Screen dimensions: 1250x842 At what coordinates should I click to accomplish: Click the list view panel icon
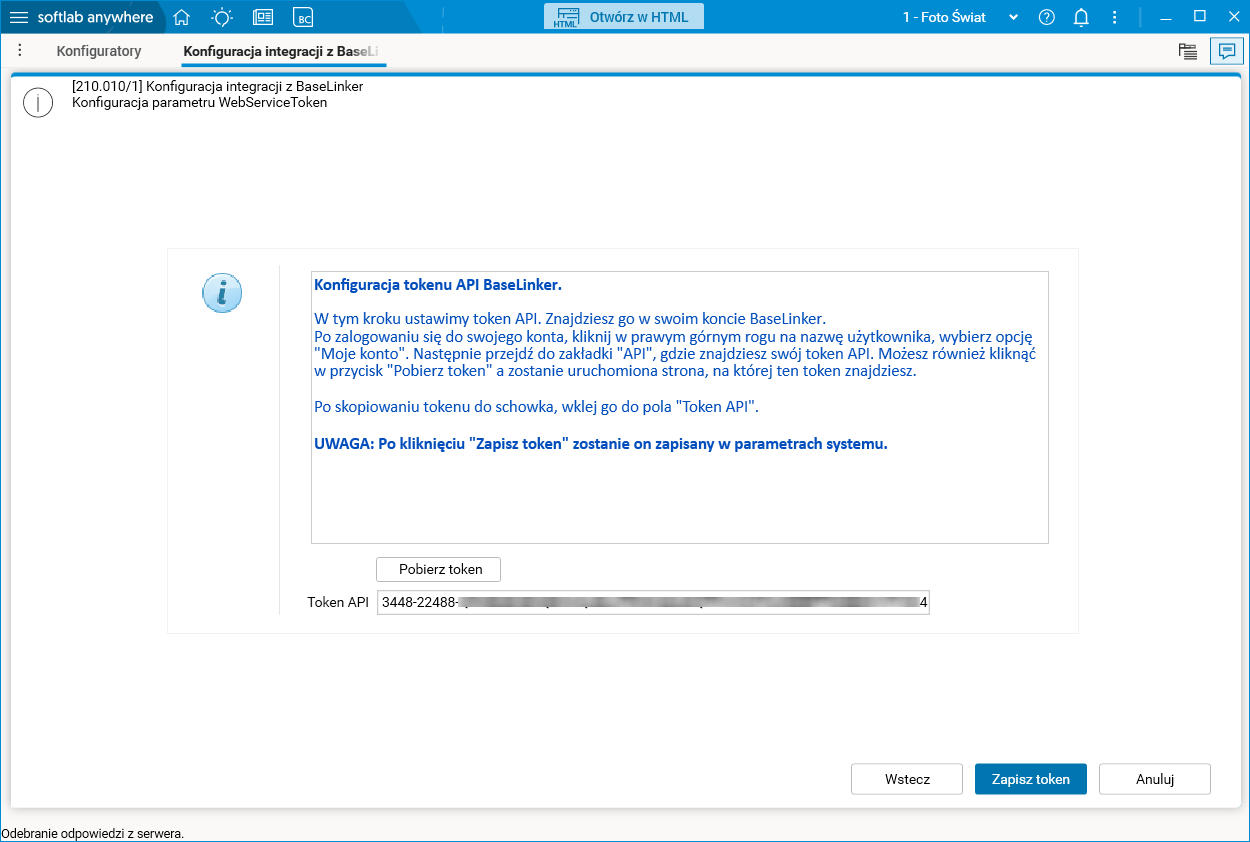pyautogui.click(x=1188, y=52)
